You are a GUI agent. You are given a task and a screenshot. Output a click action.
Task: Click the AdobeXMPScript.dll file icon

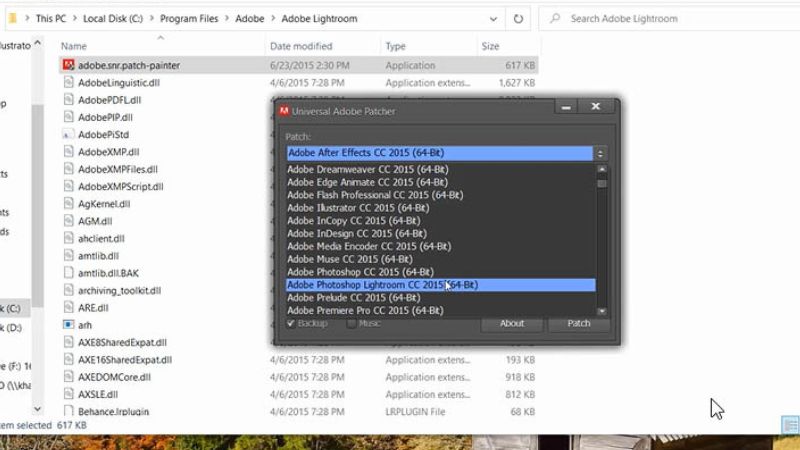click(68, 186)
